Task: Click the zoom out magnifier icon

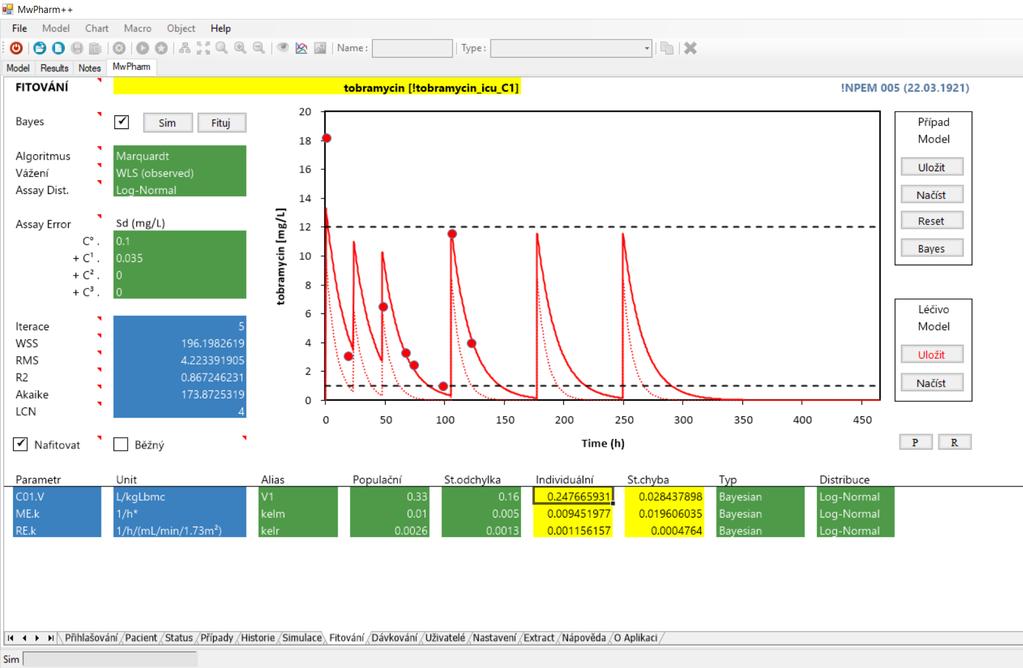Action: click(259, 48)
